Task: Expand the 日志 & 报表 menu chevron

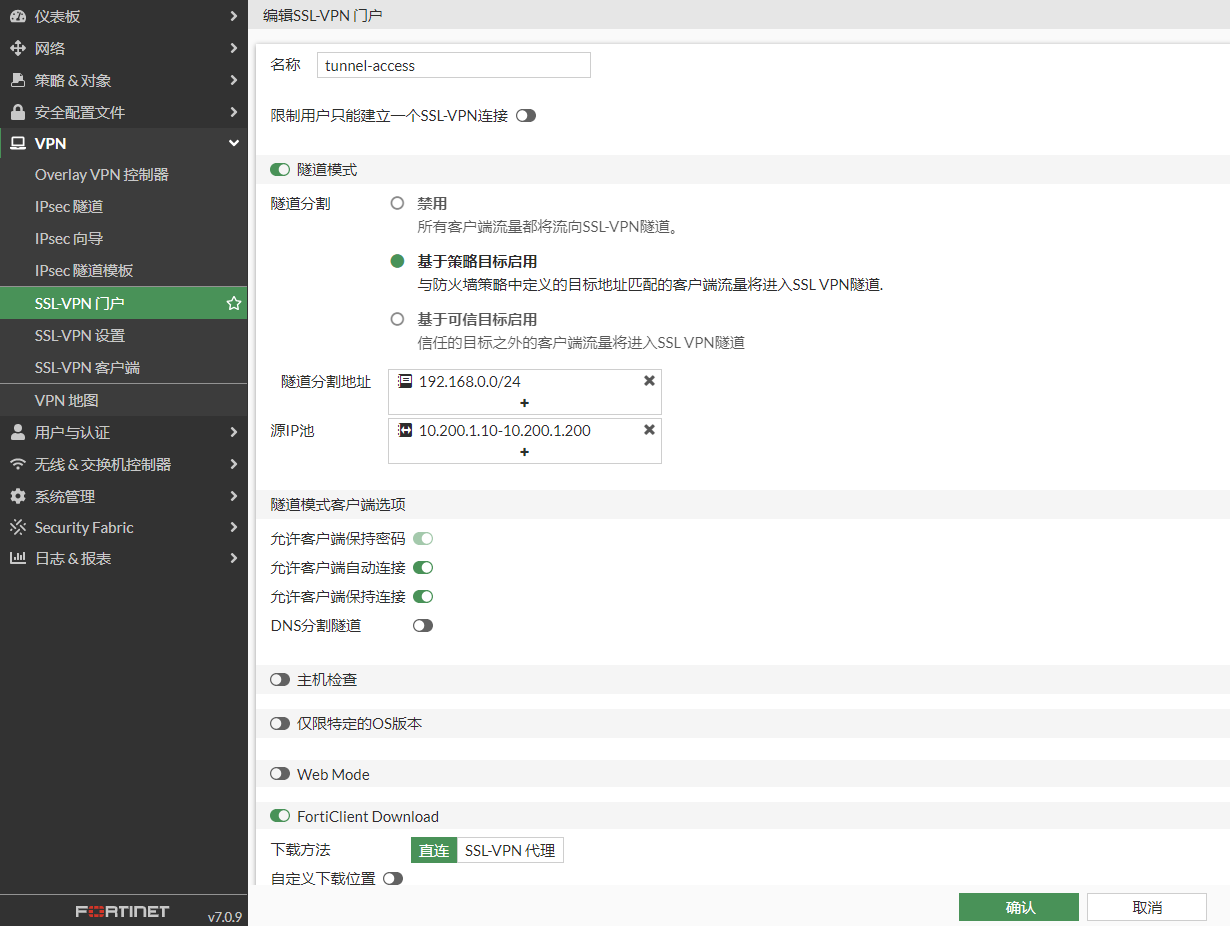Action: coord(233,558)
